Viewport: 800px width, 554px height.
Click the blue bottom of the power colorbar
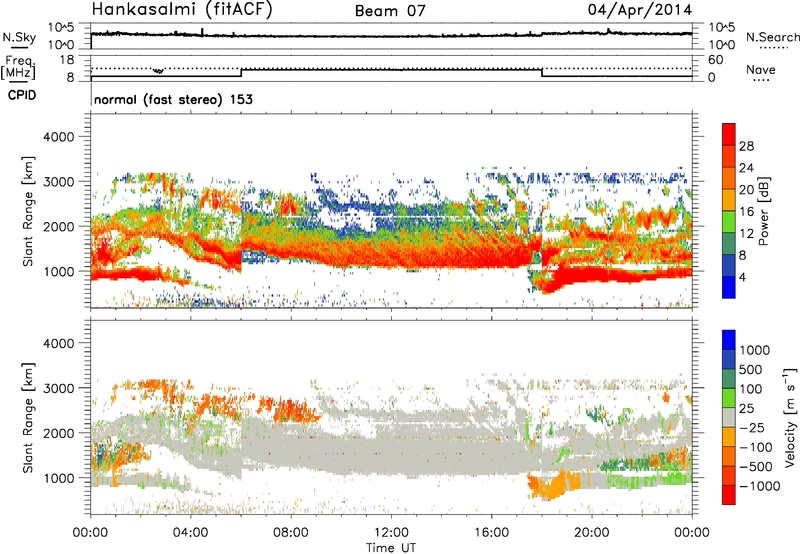coord(729,288)
